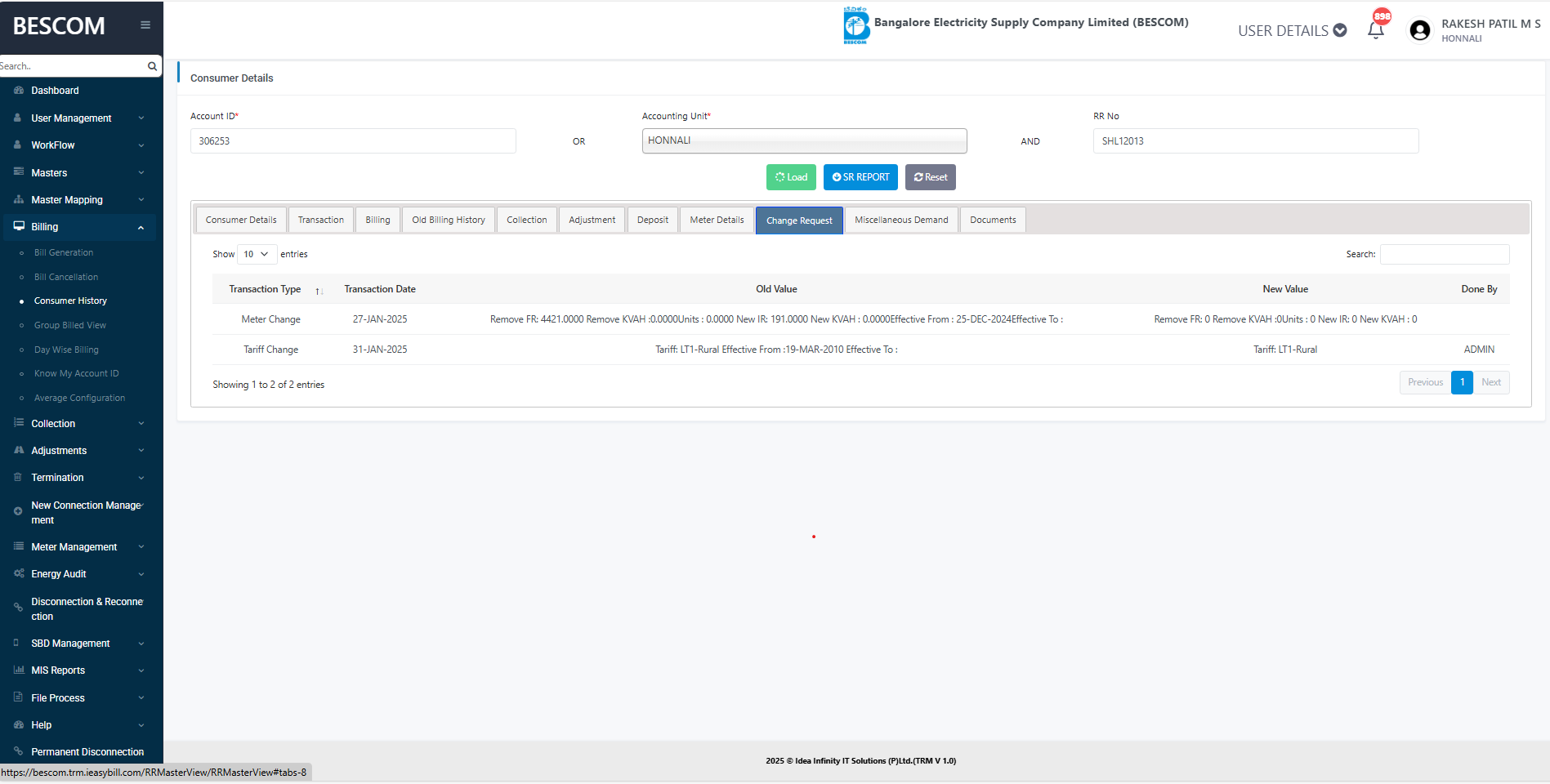Viewport: 1550px width, 784px height.
Task: Open the Adjustment tab
Action: (592, 220)
